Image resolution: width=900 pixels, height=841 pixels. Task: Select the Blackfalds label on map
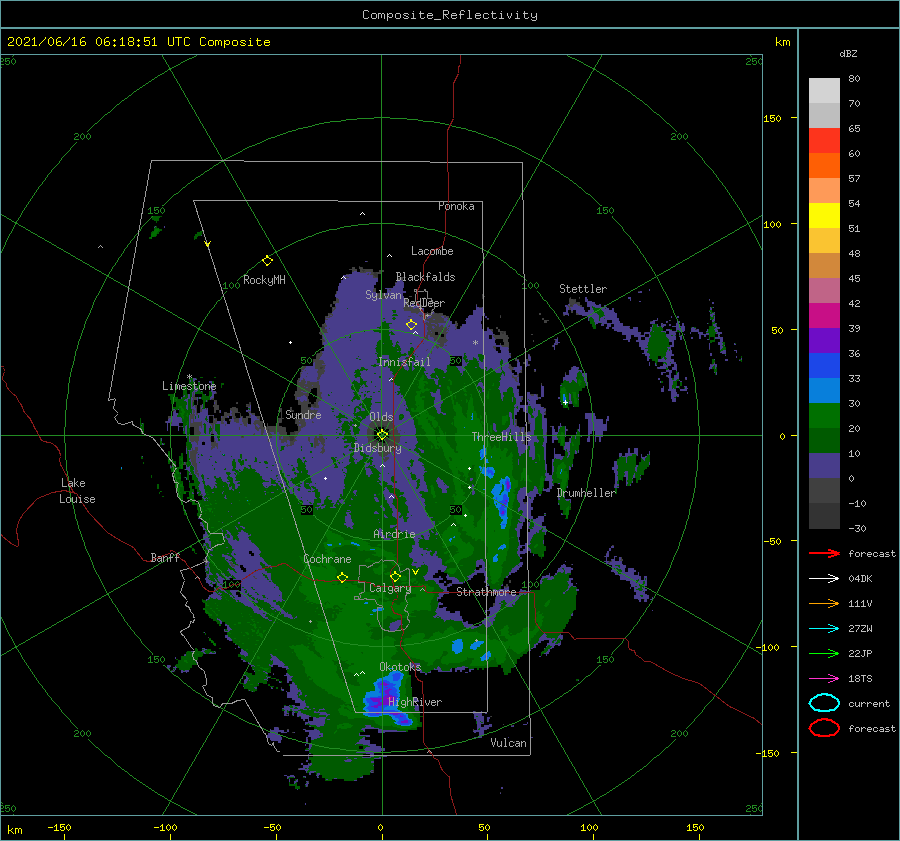425,277
